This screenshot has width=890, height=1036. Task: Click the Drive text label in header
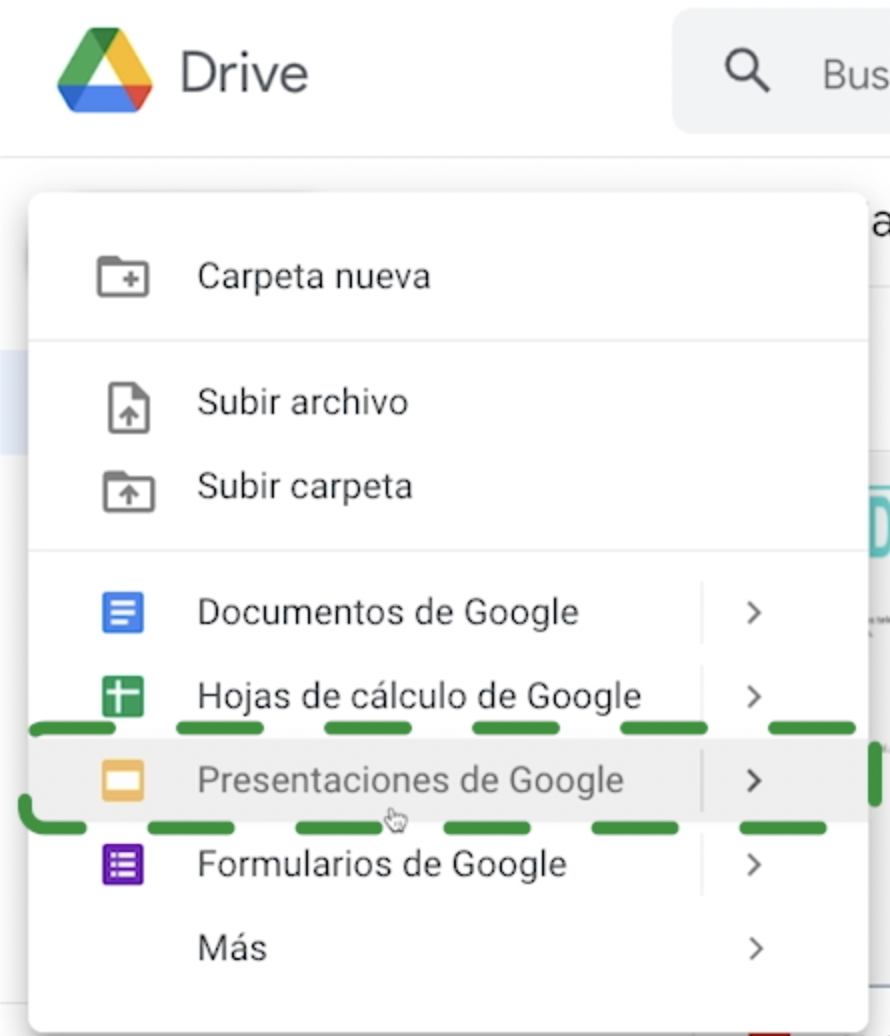[243, 70]
